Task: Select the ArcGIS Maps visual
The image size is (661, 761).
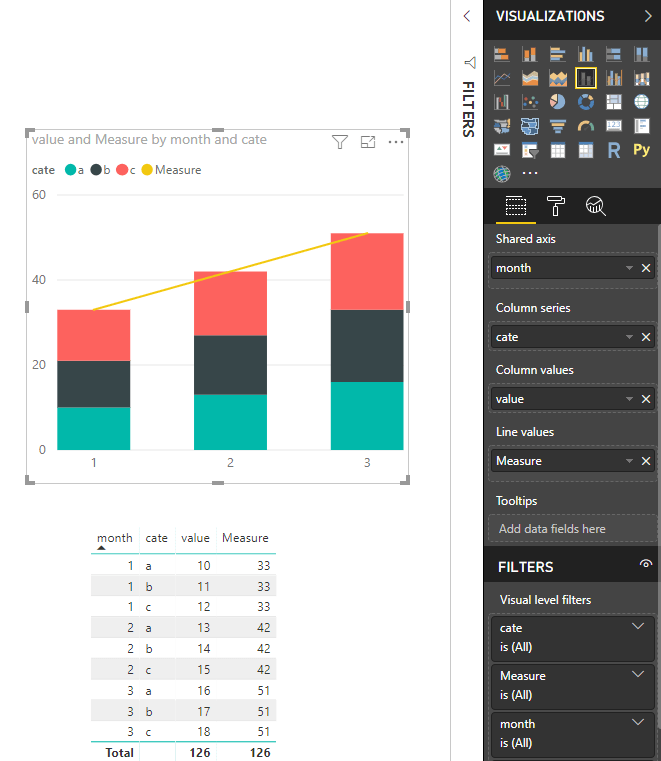Action: pyautogui.click(x=502, y=174)
